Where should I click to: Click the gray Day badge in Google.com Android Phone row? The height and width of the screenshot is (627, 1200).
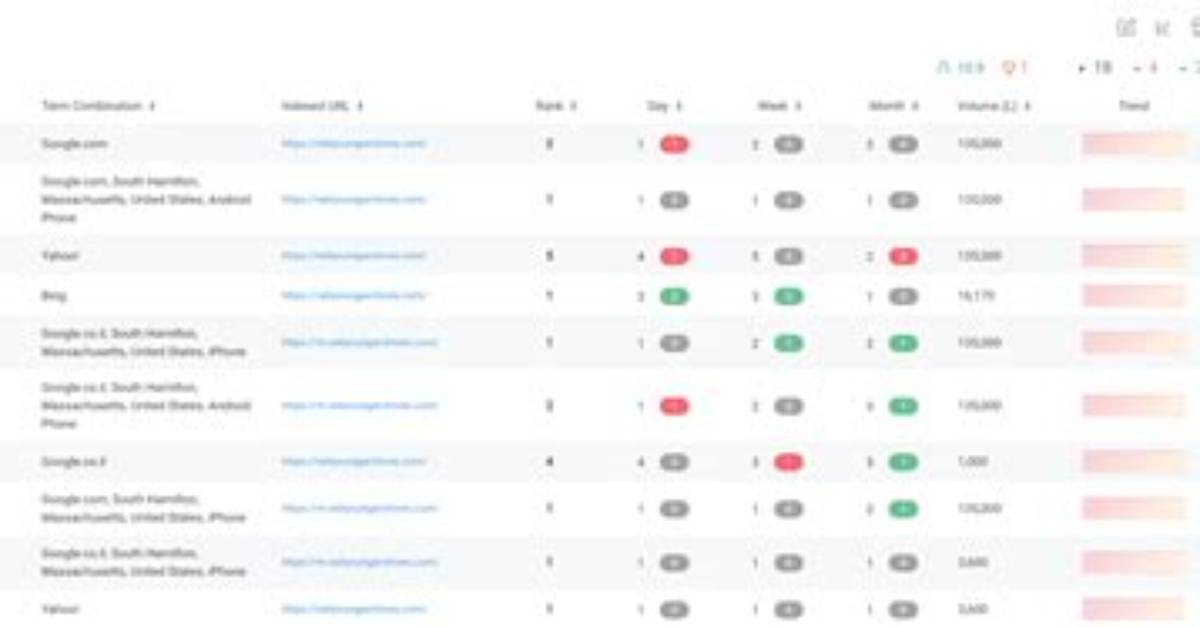[x=675, y=201]
